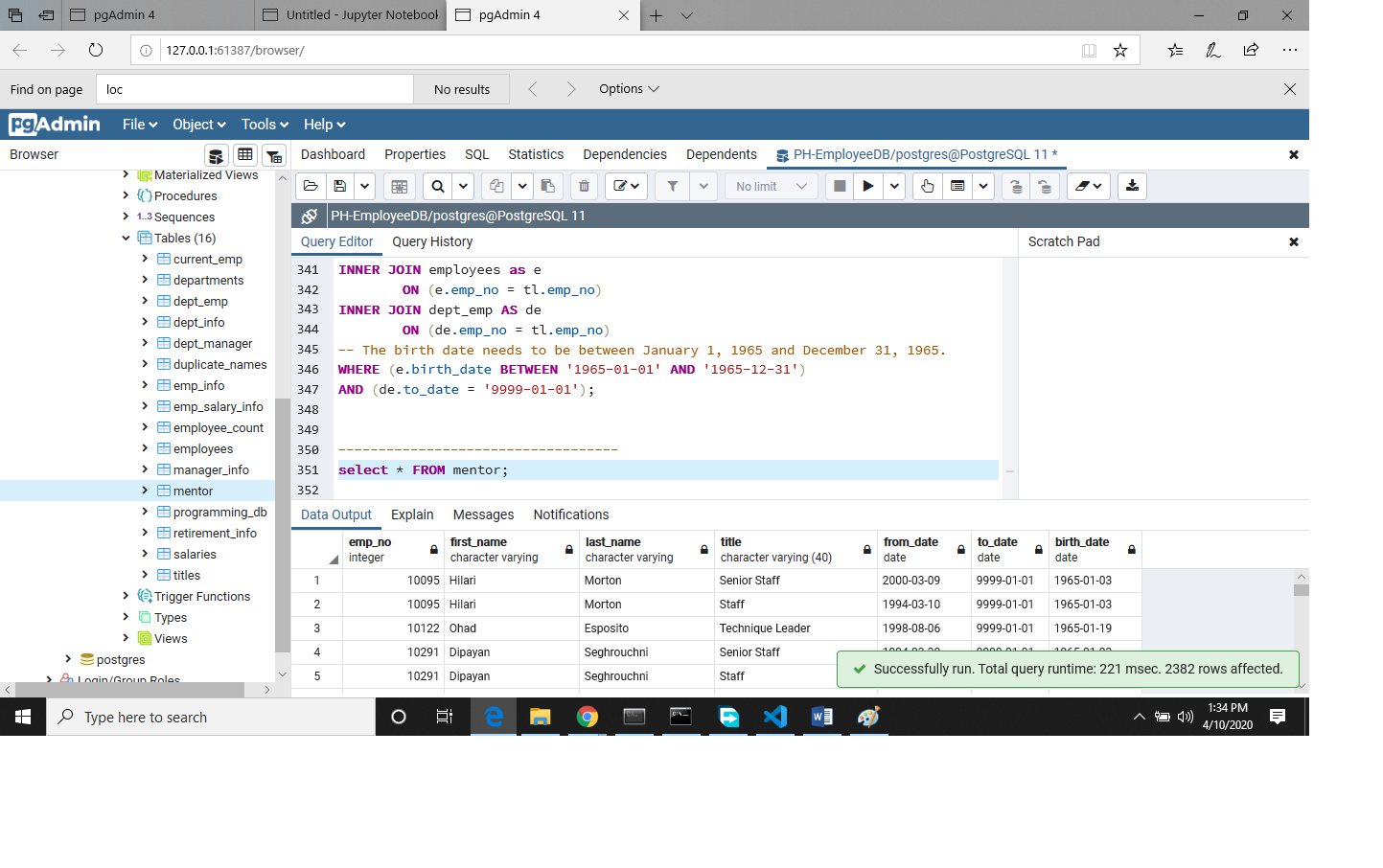Select the dept_manager table

pyautogui.click(x=213, y=343)
